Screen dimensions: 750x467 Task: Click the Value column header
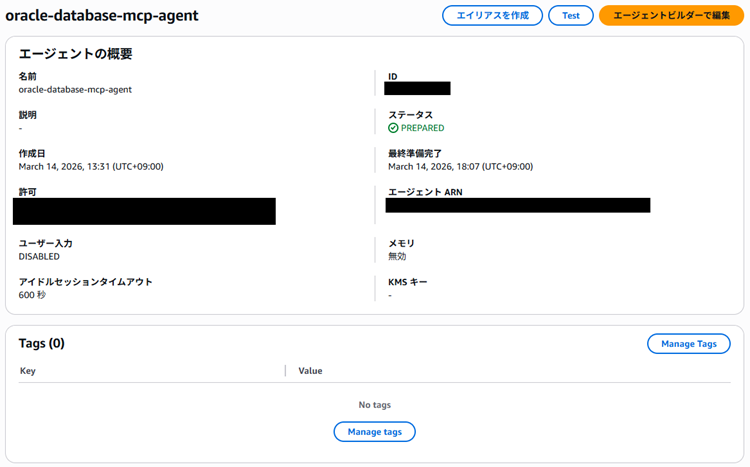click(310, 371)
